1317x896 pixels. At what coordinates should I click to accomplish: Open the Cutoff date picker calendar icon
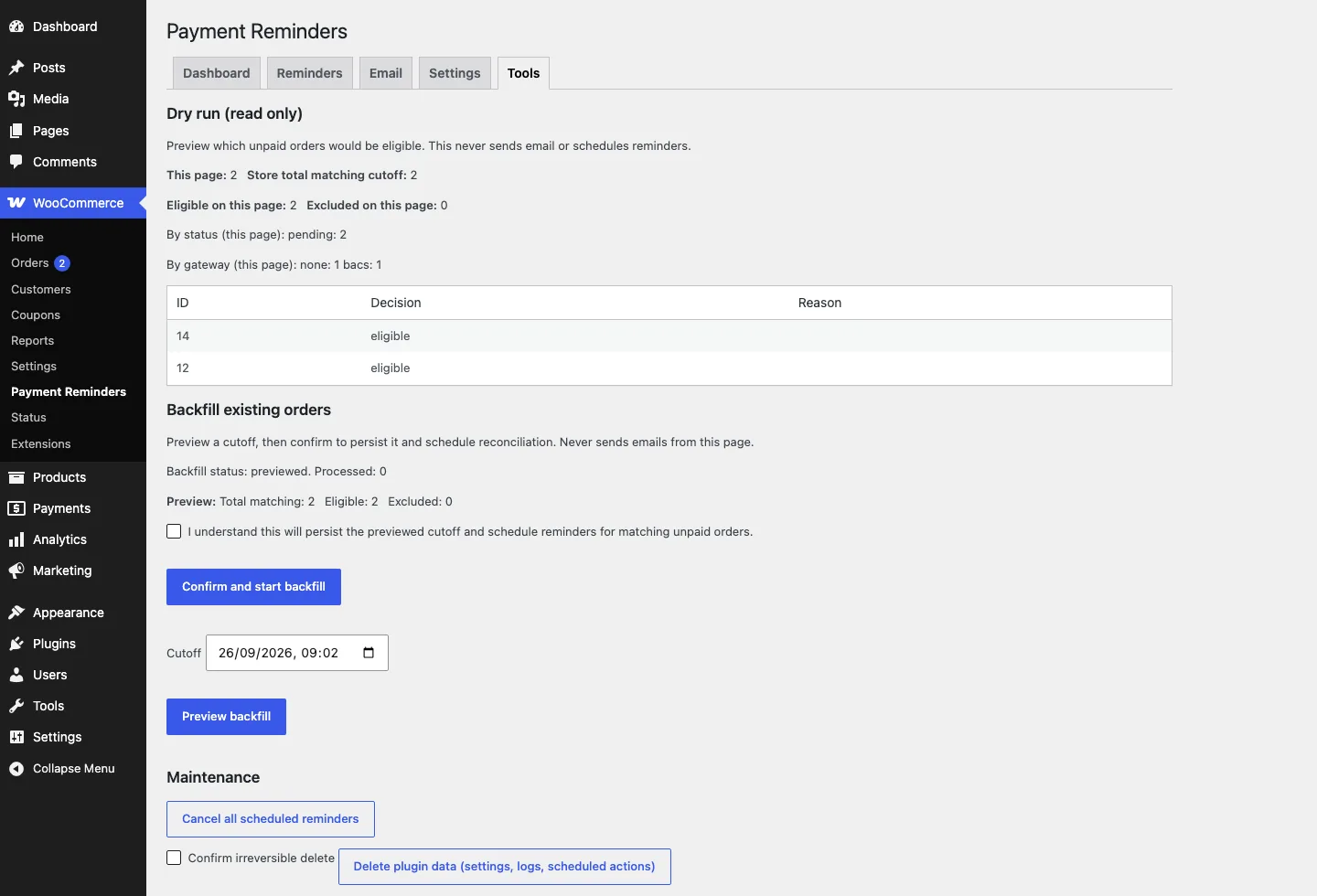point(369,653)
